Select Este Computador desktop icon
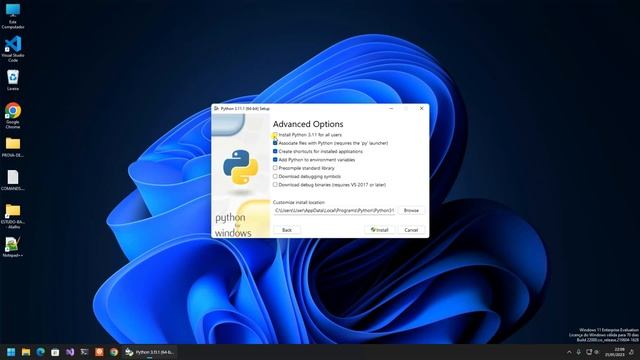This screenshot has height=360, width=640. [x=13, y=16]
